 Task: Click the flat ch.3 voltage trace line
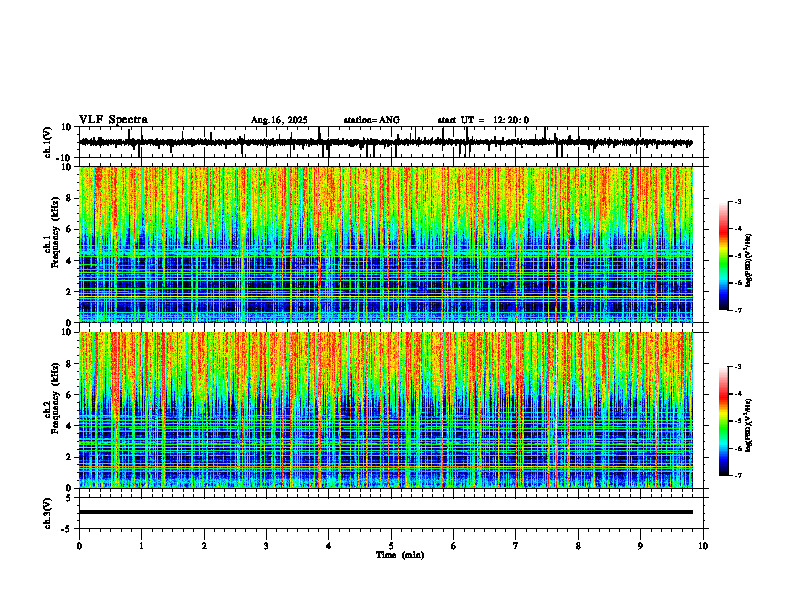[x=386, y=512]
